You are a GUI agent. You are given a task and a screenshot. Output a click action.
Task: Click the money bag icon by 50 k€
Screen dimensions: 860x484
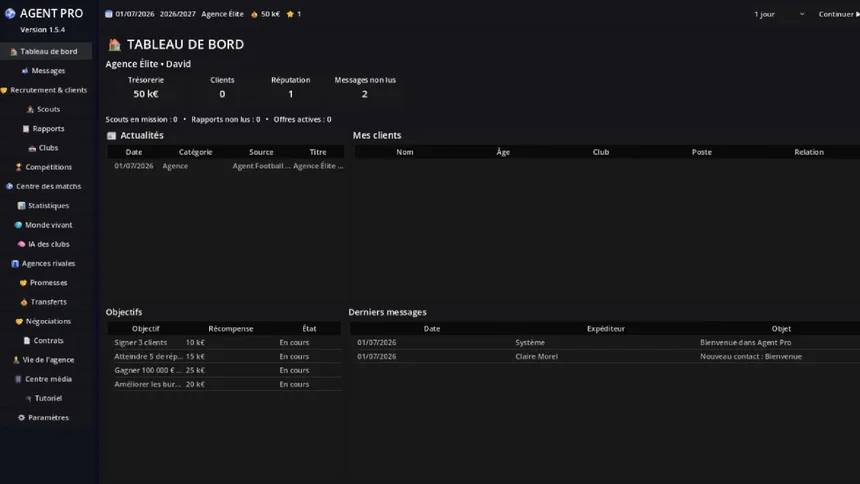[254, 14]
